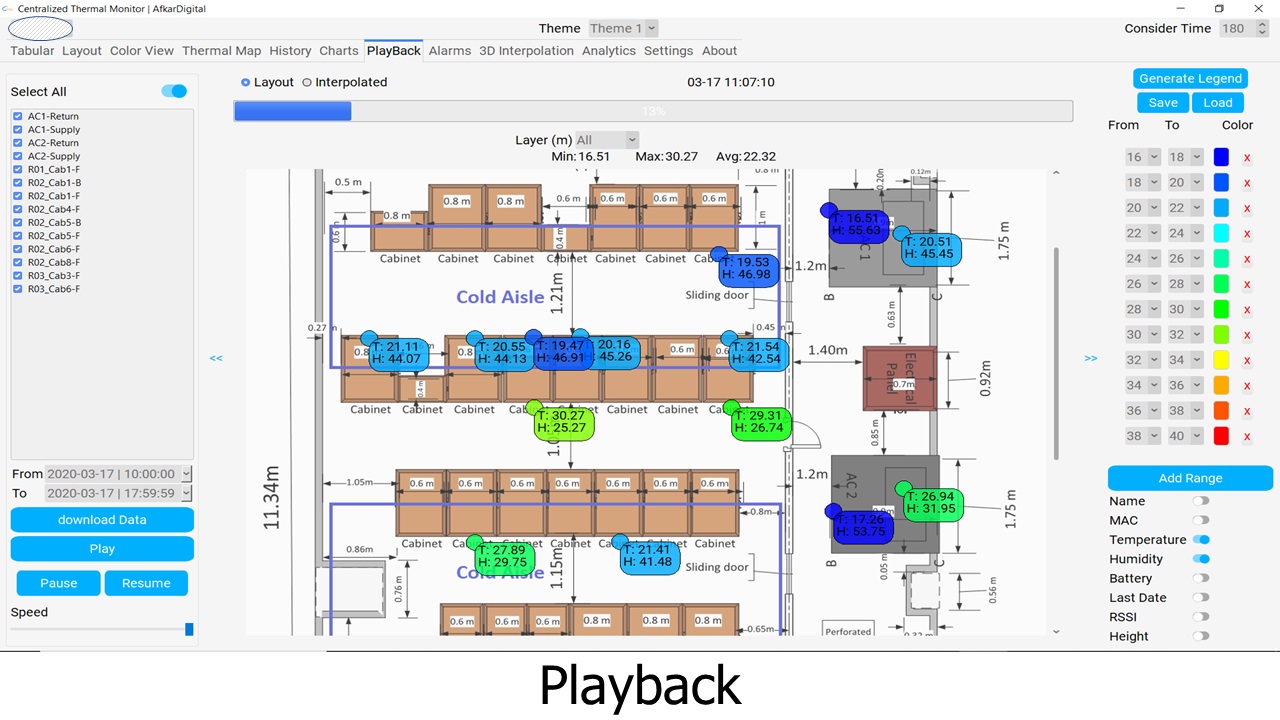Delete the 16 to 18 color range
Viewport: 1280px width, 720px height.
(x=1247, y=157)
